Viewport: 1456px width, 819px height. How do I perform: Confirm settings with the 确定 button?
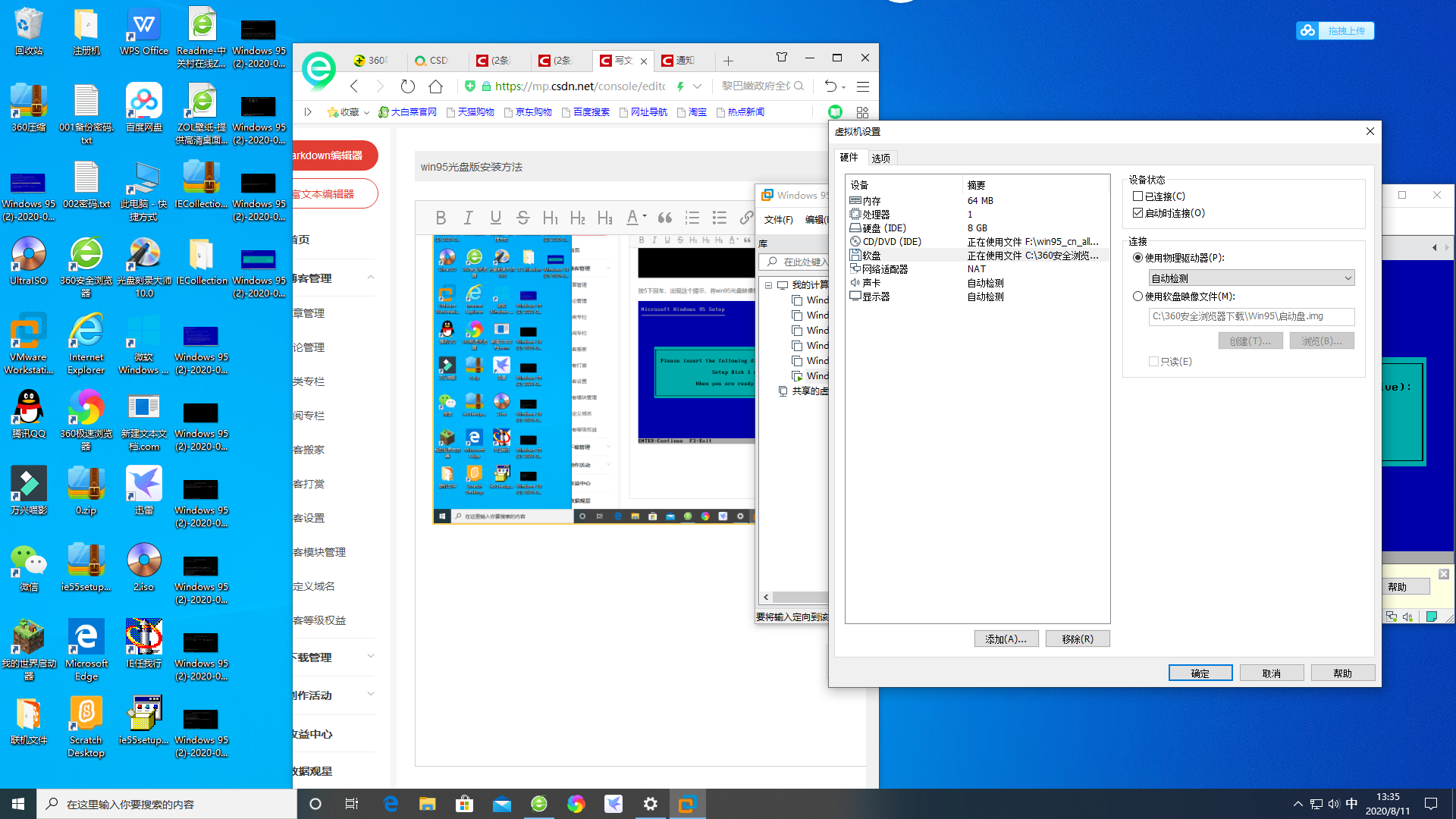click(x=1200, y=673)
